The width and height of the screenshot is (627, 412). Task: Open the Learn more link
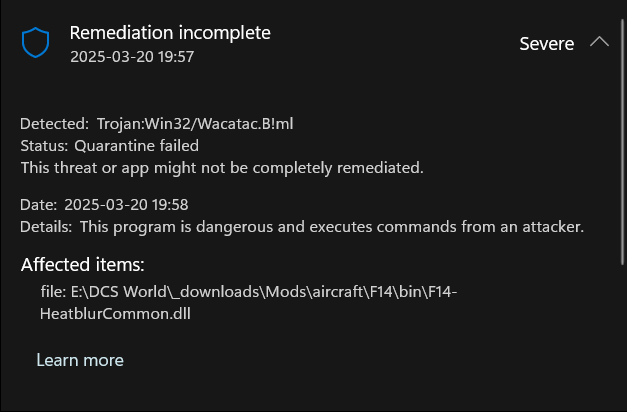coord(80,360)
